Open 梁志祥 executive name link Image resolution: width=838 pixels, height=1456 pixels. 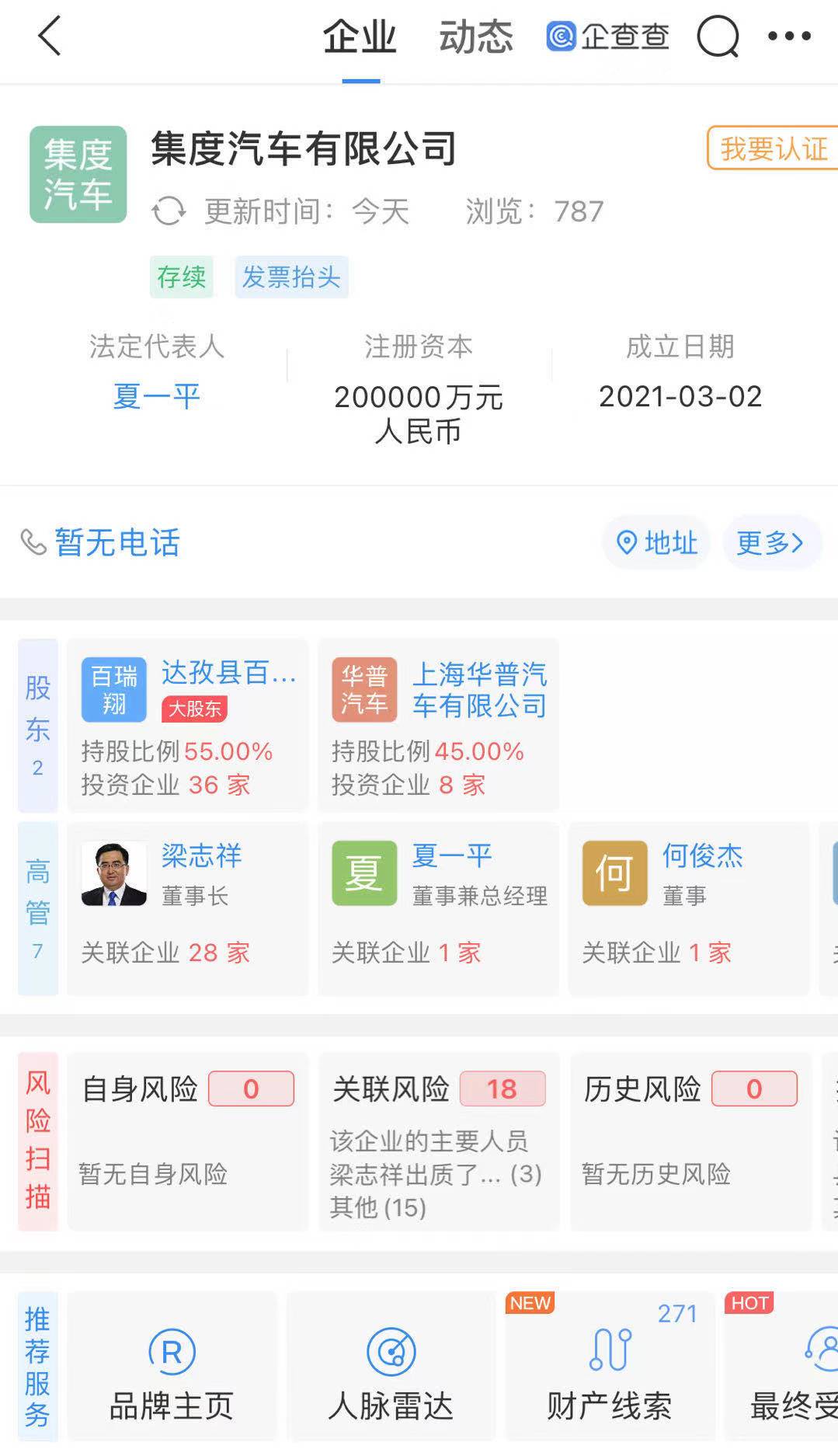click(201, 855)
